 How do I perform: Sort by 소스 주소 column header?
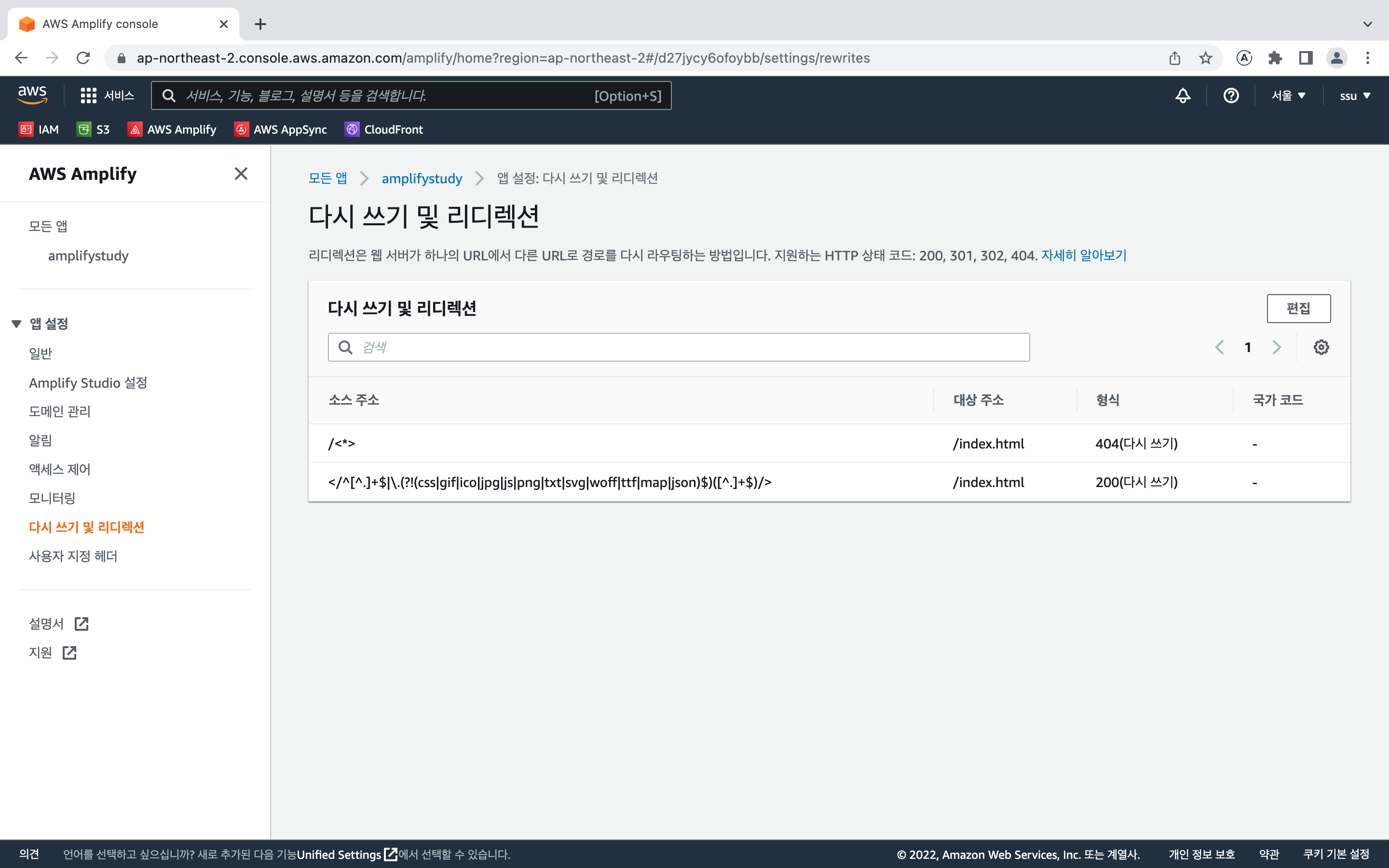pos(354,400)
